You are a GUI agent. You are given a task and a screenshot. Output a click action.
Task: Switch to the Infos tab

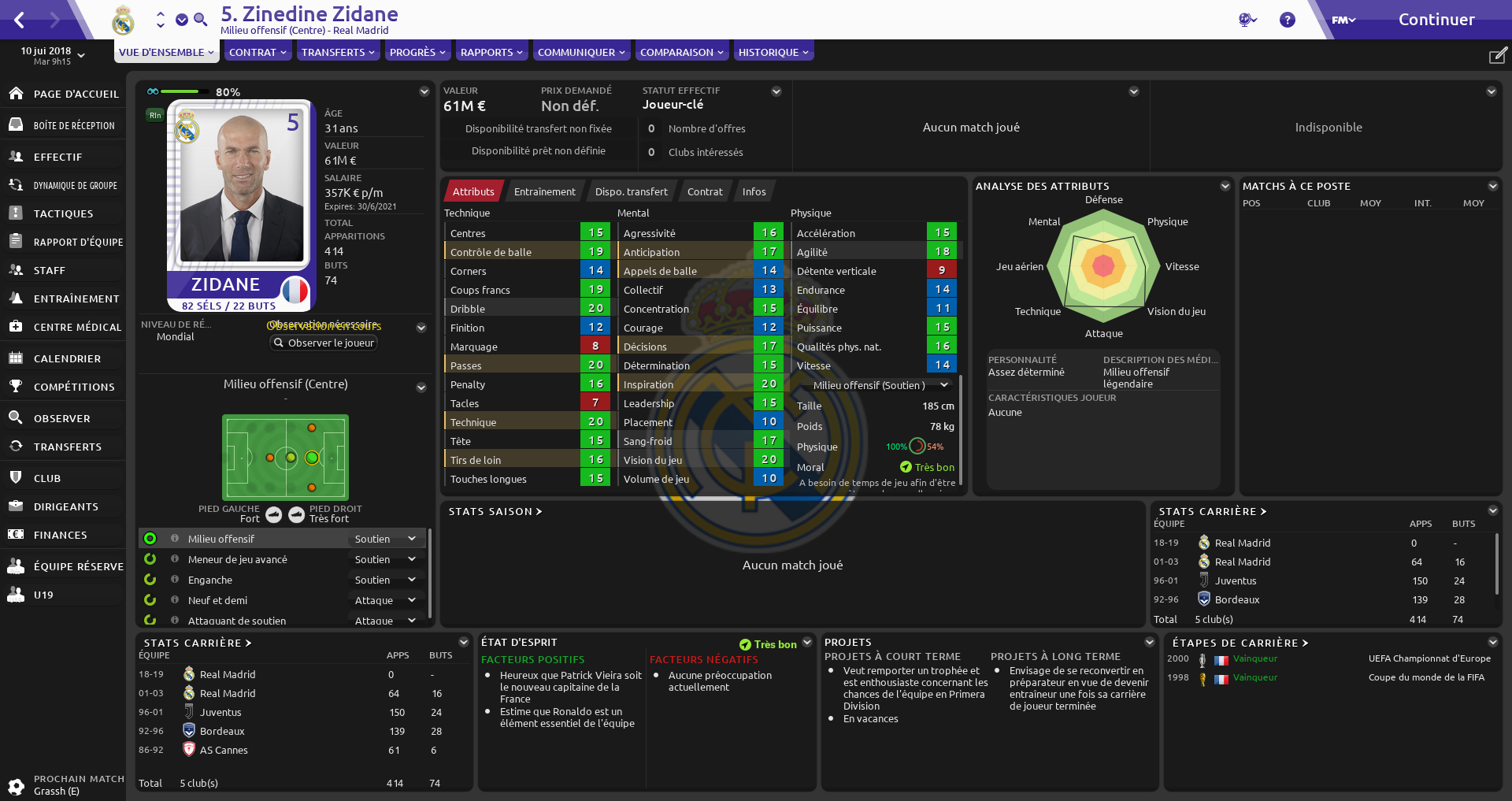pos(754,191)
